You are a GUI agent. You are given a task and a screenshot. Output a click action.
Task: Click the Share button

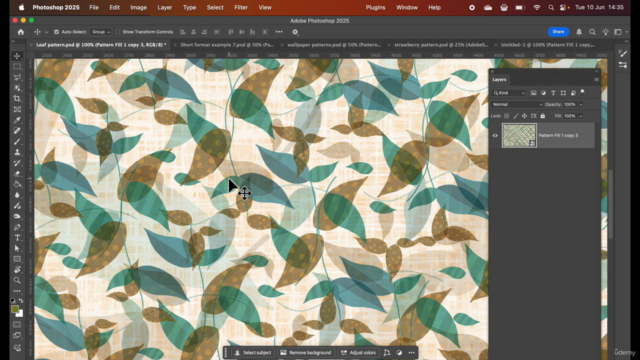pyautogui.click(x=558, y=32)
